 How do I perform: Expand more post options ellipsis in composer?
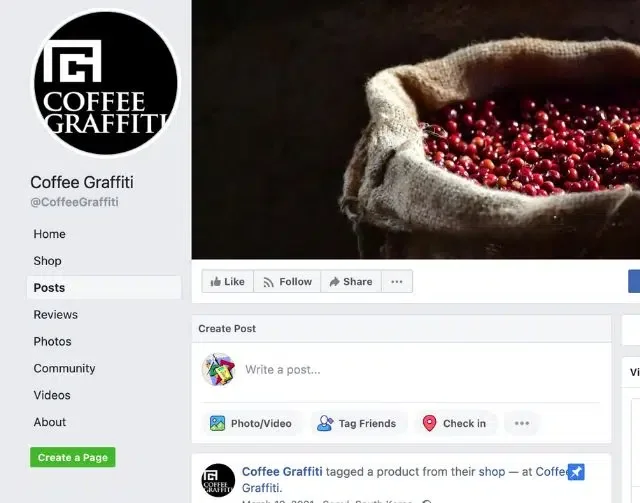(522, 423)
